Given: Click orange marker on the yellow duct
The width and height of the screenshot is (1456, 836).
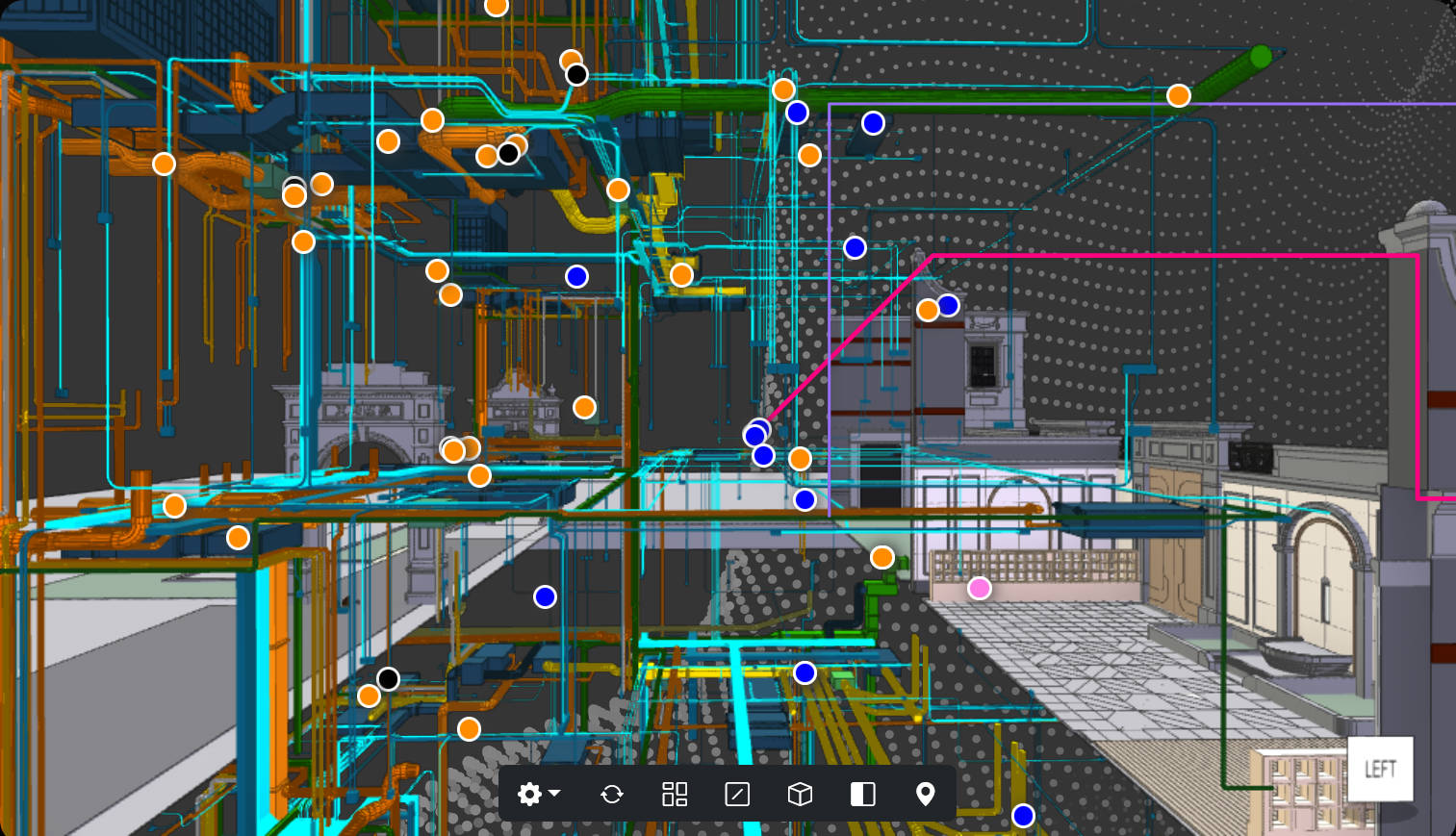Looking at the screenshot, I should pyautogui.click(x=681, y=275).
